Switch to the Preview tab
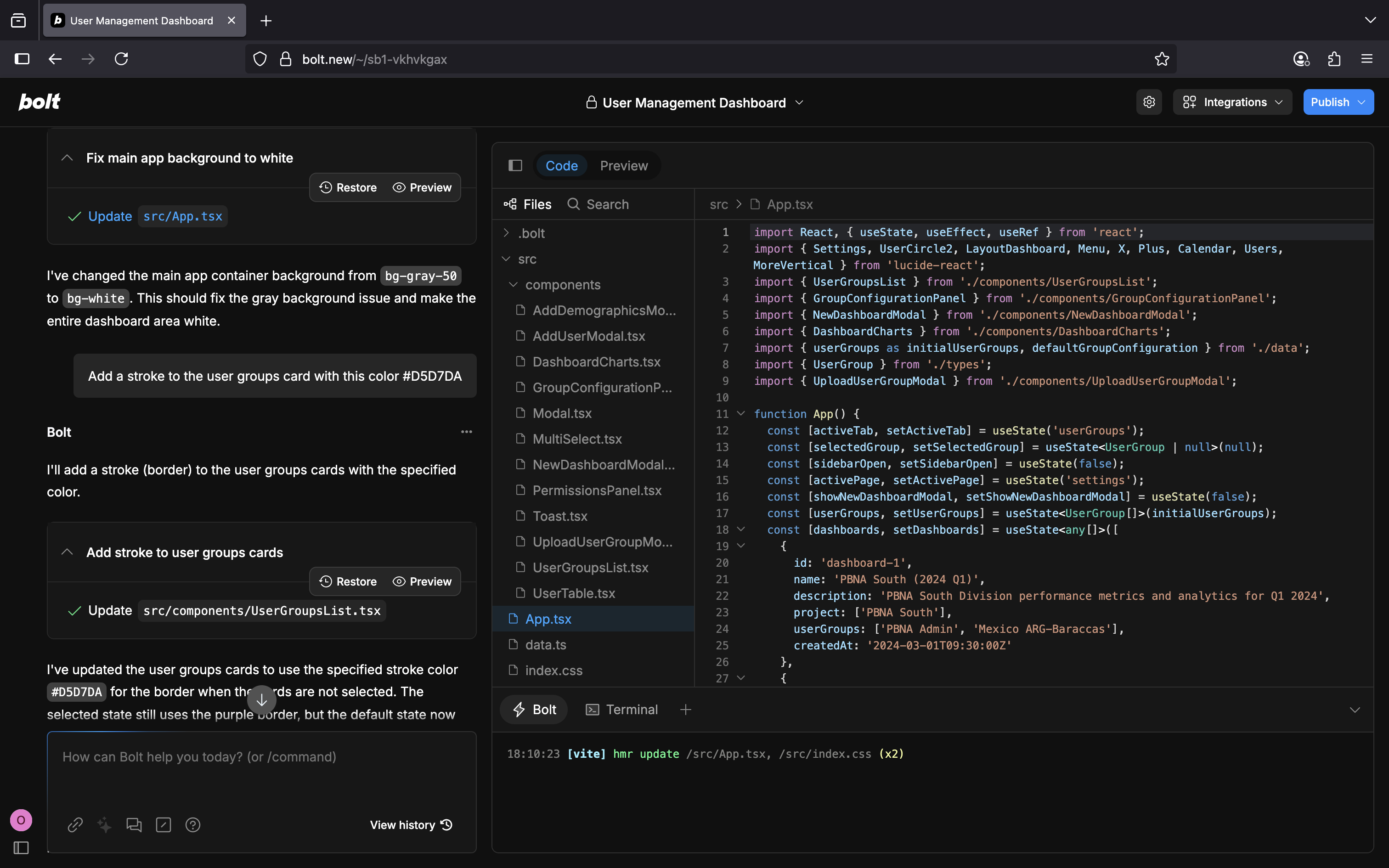This screenshot has width=1389, height=868. click(x=623, y=166)
